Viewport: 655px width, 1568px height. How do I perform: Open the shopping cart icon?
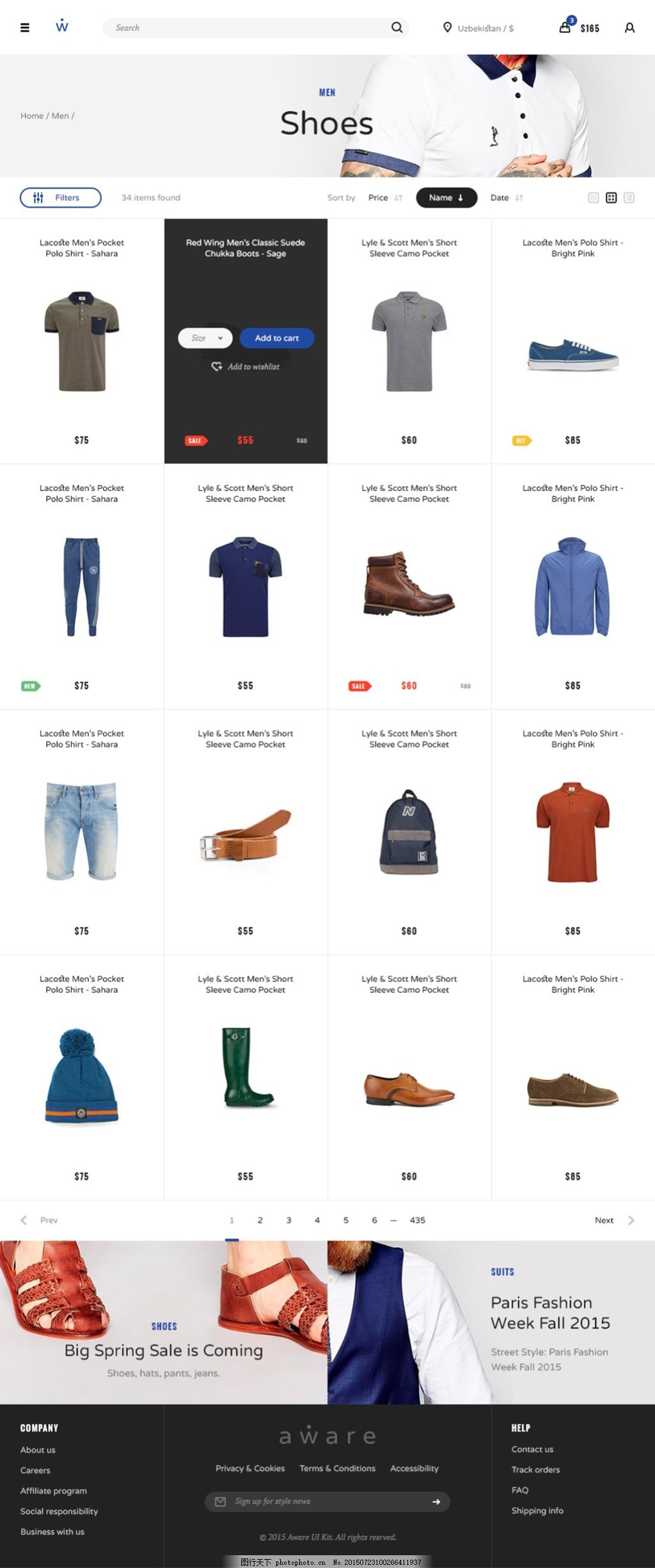tap(565, 27)
